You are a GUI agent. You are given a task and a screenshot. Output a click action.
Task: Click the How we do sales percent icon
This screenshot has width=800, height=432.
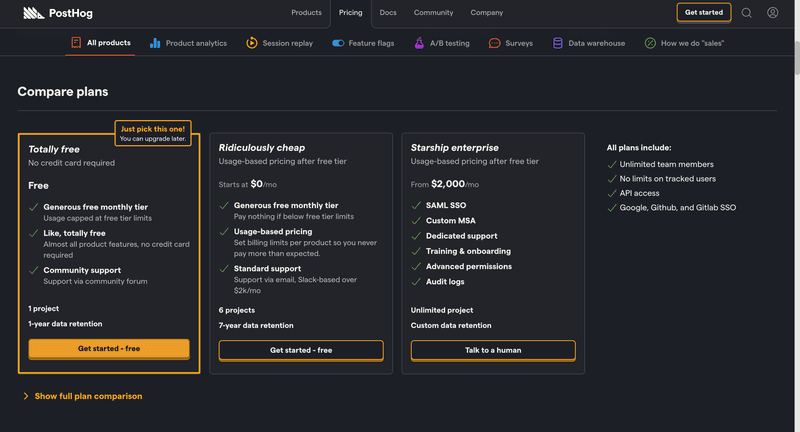coord(650,43)
